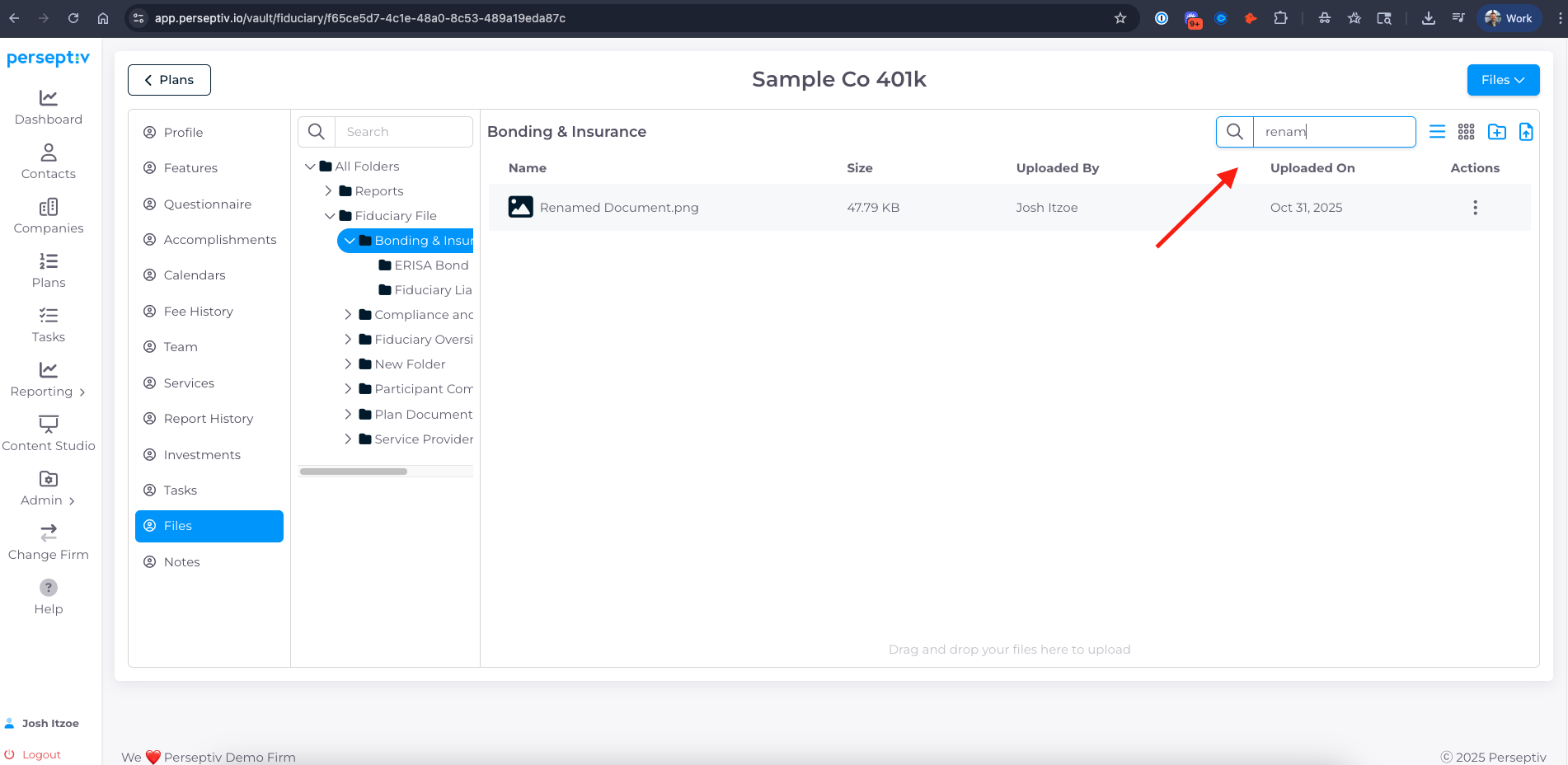Select the Fiduciary Lia folder

point(425,290)
